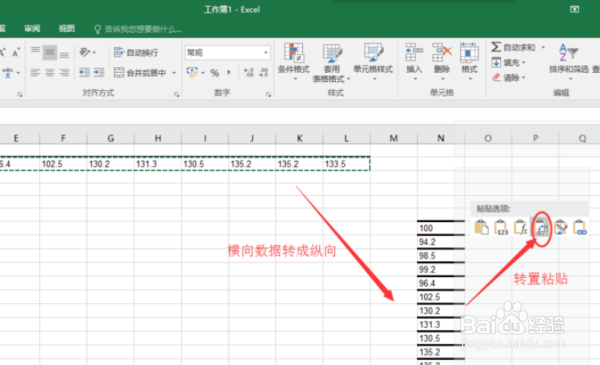Open Format as Table (套用表格格式)

[331, 63]
